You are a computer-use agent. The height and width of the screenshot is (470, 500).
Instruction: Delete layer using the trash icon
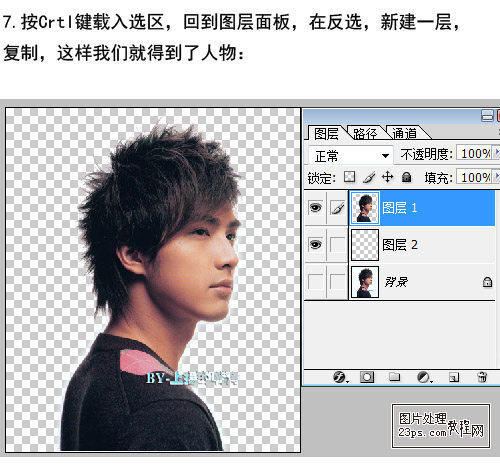[x=482, y=377]
